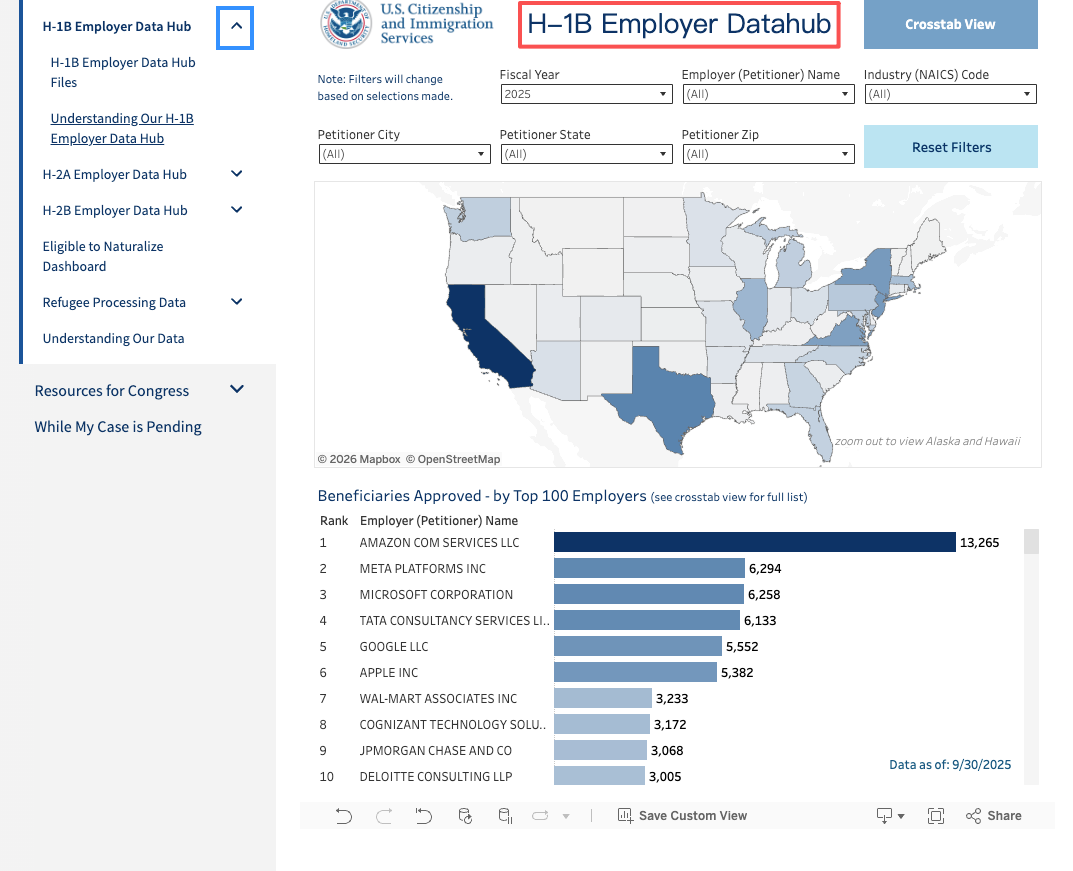Screen dimensions: 1073x871
Task: Select California on the state map
Action: (x=490, y=340)
